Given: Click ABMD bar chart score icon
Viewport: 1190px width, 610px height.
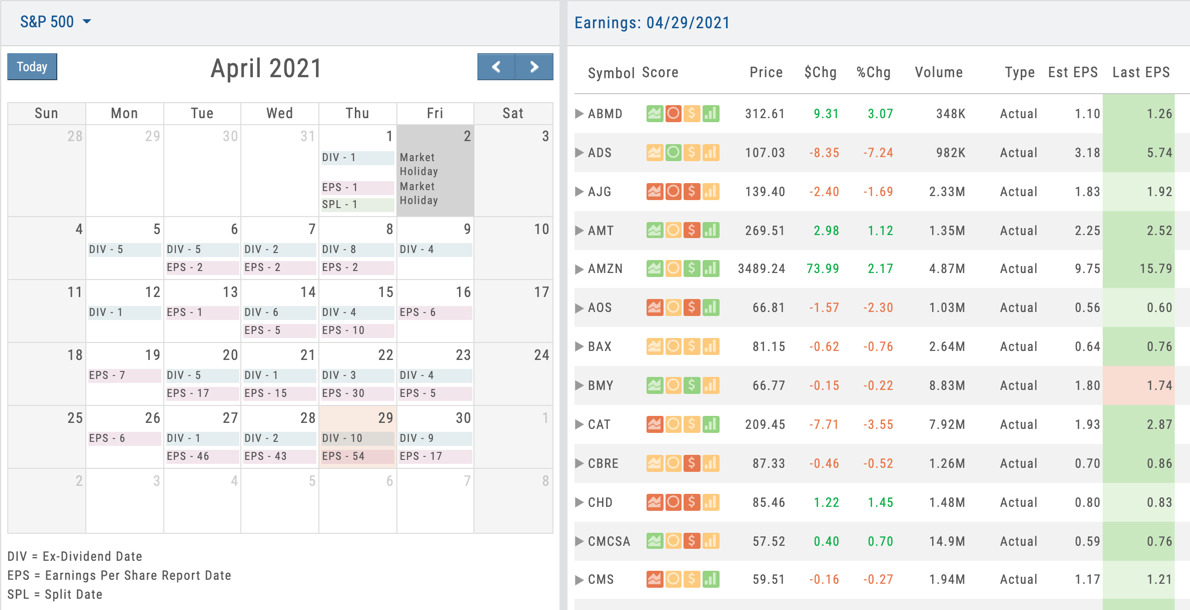Looking at the screenshot, I should (710, 114).
